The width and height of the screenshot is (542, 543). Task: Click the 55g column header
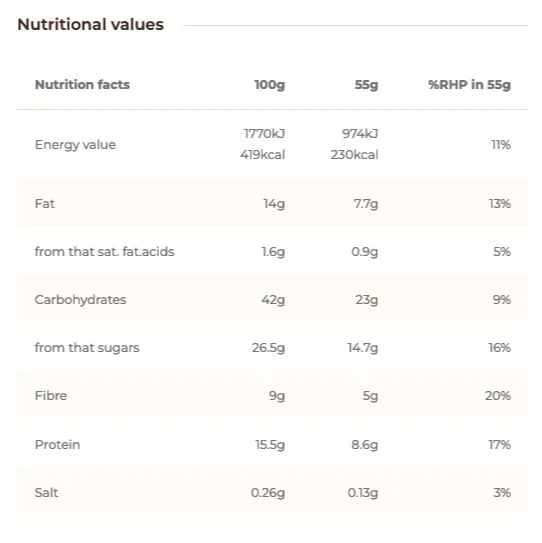pos(366,85)
